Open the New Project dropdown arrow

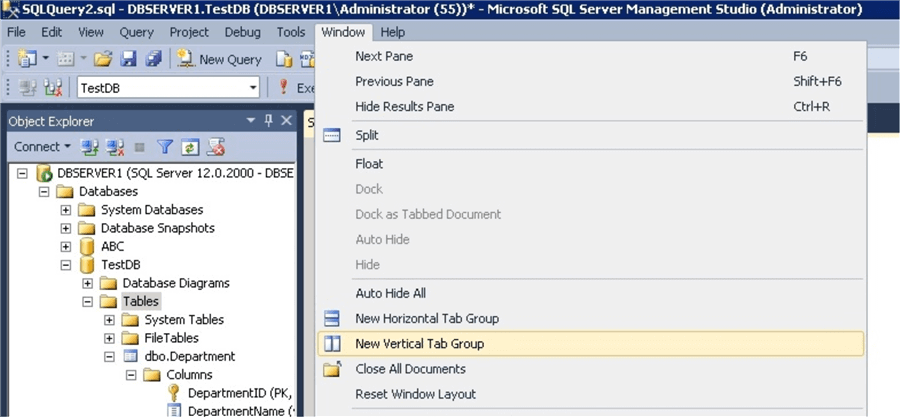coord(45,59)
